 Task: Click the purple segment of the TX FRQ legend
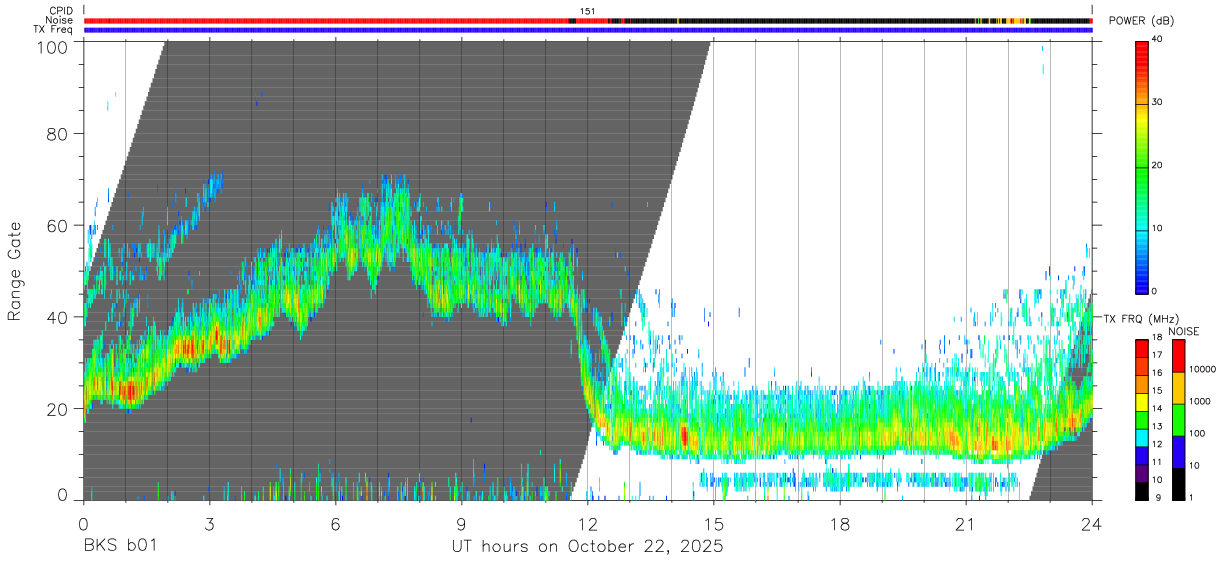(x=1141, y=471)
